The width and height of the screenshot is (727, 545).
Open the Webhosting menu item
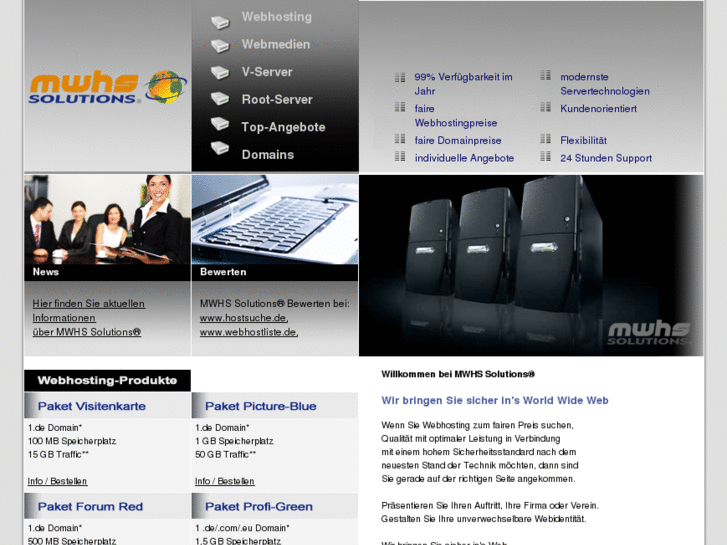(x=277, y=17)
